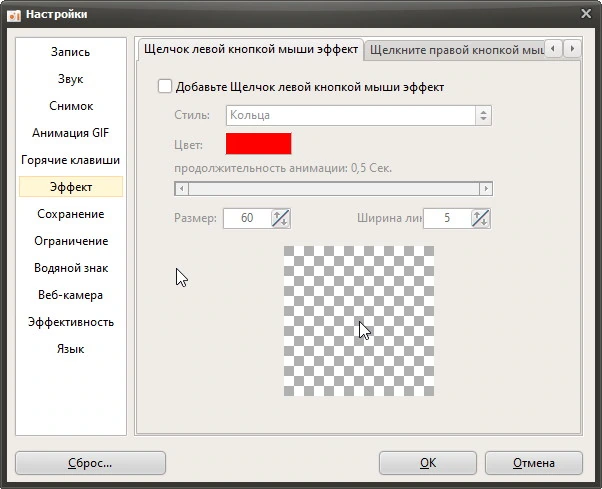
Task: Open the Горячие клавиши settings section
Action: (x=71, y=160)
